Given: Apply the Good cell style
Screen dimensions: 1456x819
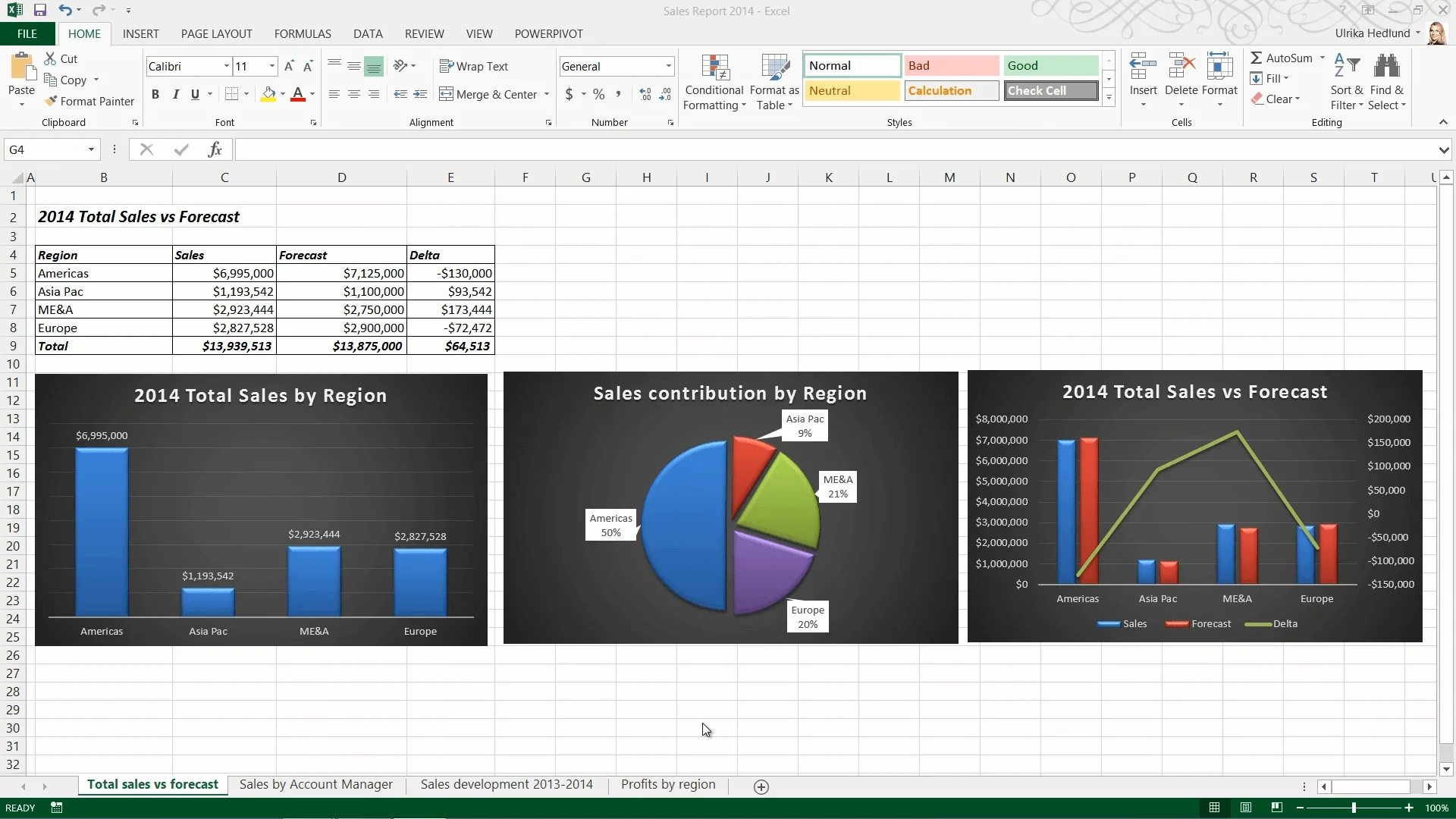Looking at the screenshot, I should tap(1051, 65).
